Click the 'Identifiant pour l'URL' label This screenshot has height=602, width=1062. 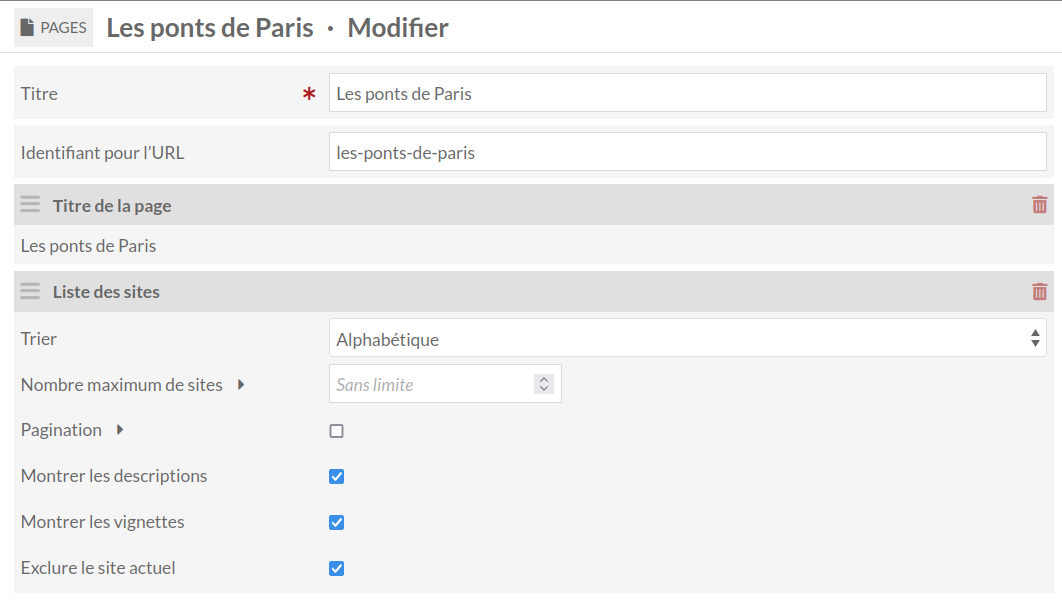coord(102,152)
